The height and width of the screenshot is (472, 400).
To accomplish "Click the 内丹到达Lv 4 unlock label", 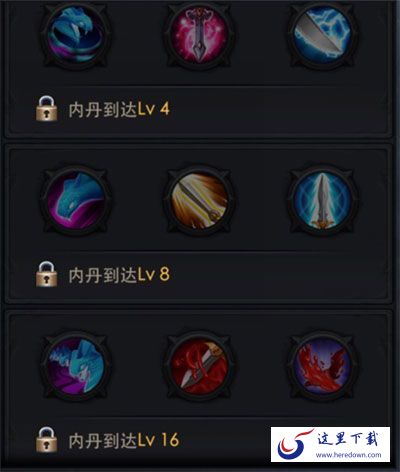I will 119,109.
